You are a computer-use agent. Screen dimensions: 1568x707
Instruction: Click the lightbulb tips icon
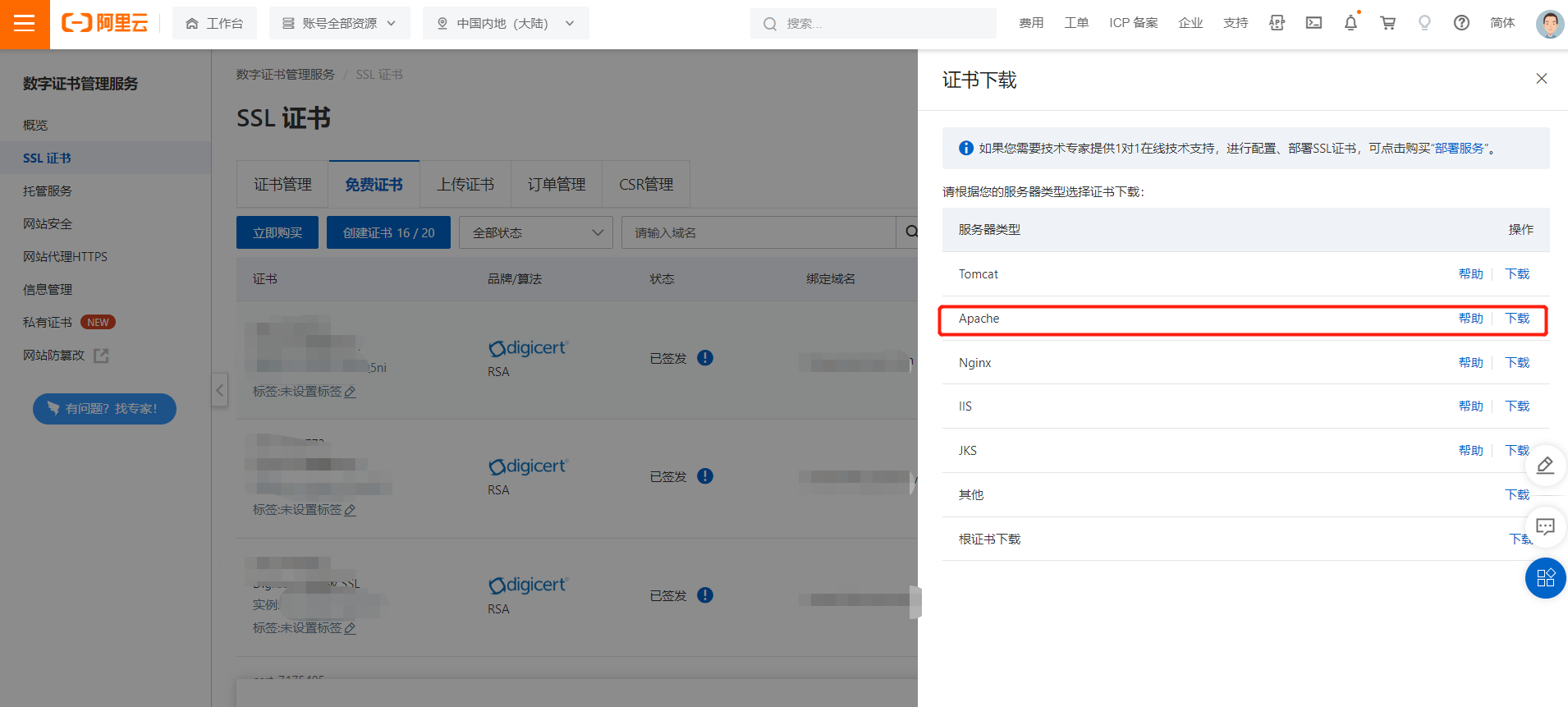coord(1424,23)
